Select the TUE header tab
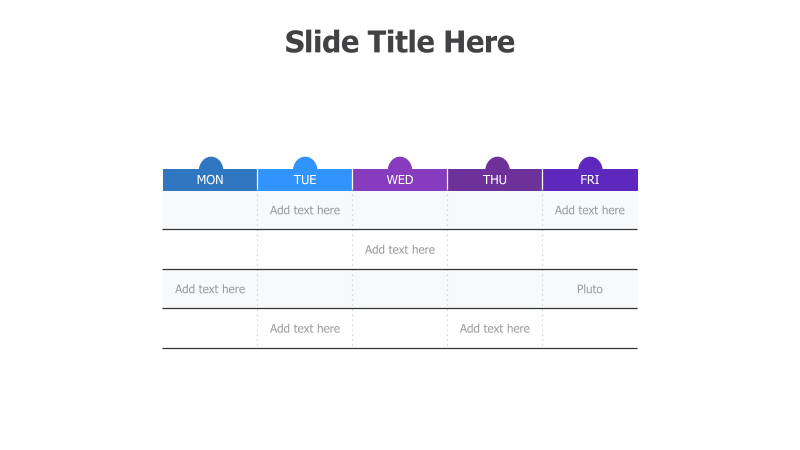The height and width of the screenshot is (450, 800). [x=305, y=180]
